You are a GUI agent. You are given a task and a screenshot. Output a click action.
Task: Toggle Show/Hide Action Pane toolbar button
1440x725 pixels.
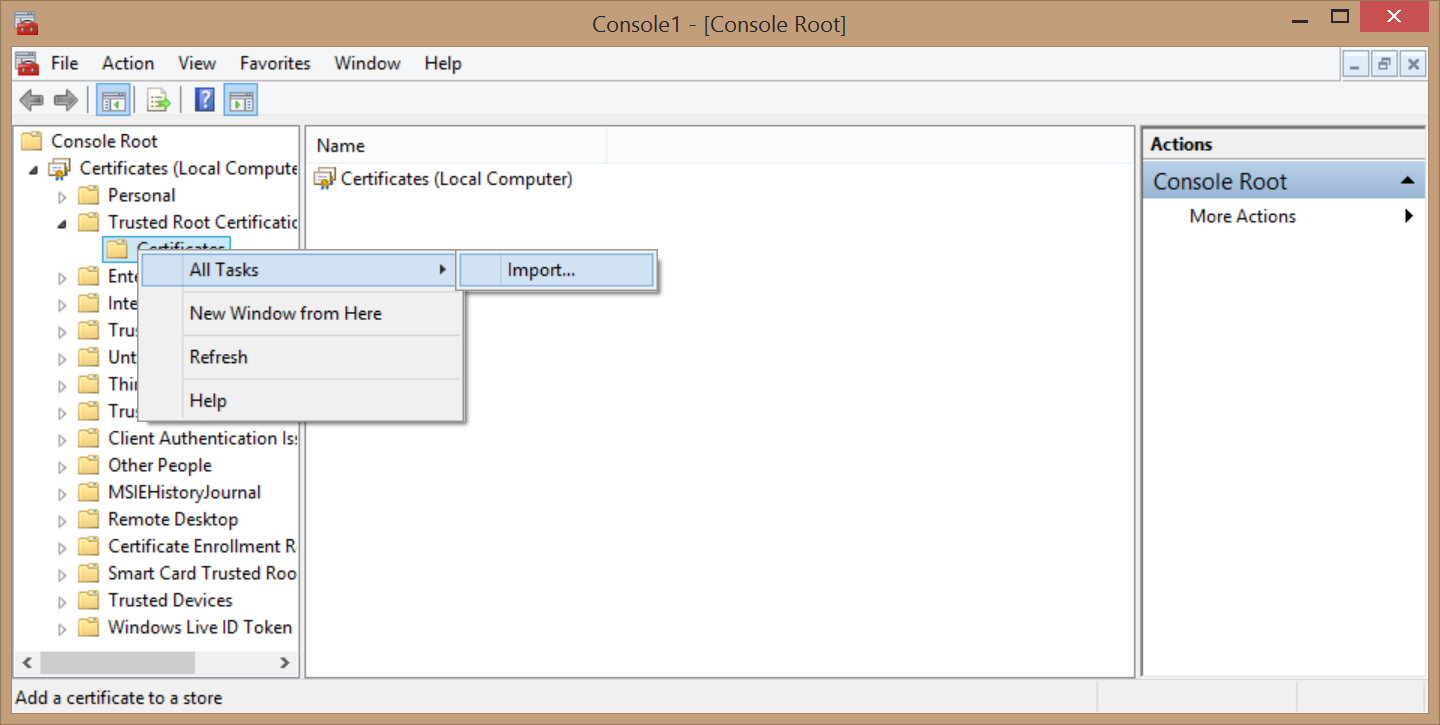(240, 100)
